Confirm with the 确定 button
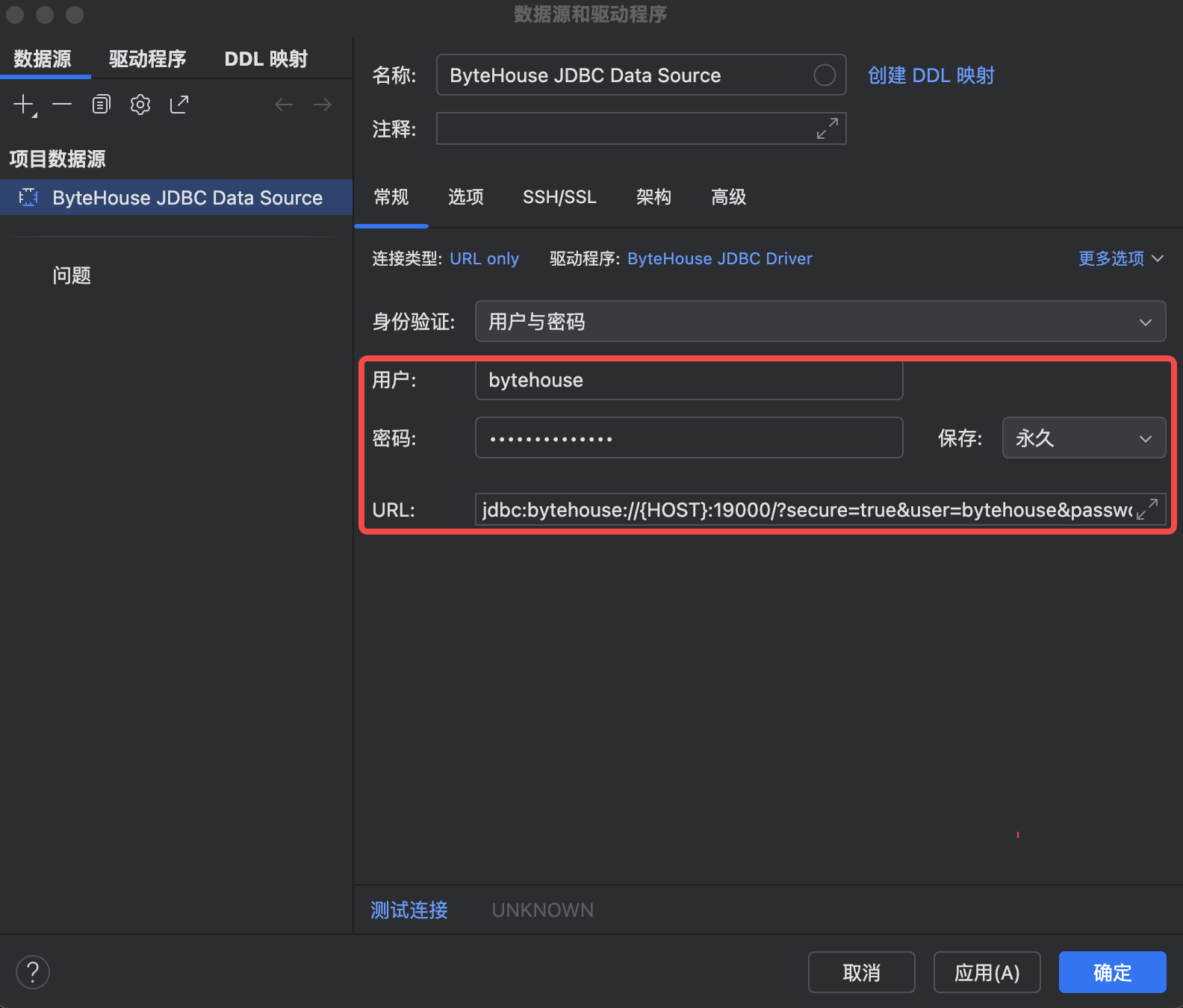Image resolution: width=1183 pixels, height=1008 pixels. (x=1112, y=972)
